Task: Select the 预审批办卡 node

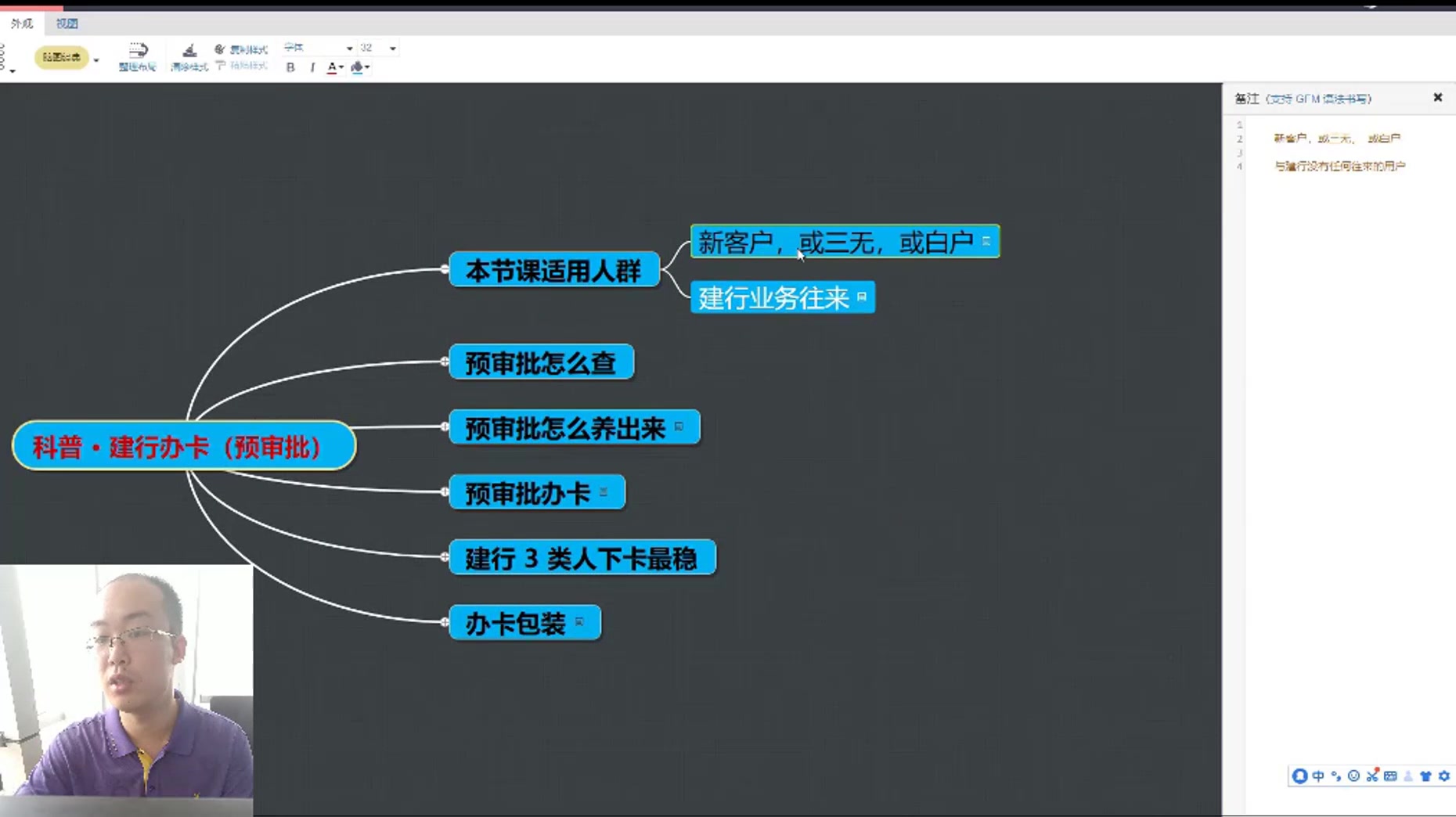Action: (537, 492)
